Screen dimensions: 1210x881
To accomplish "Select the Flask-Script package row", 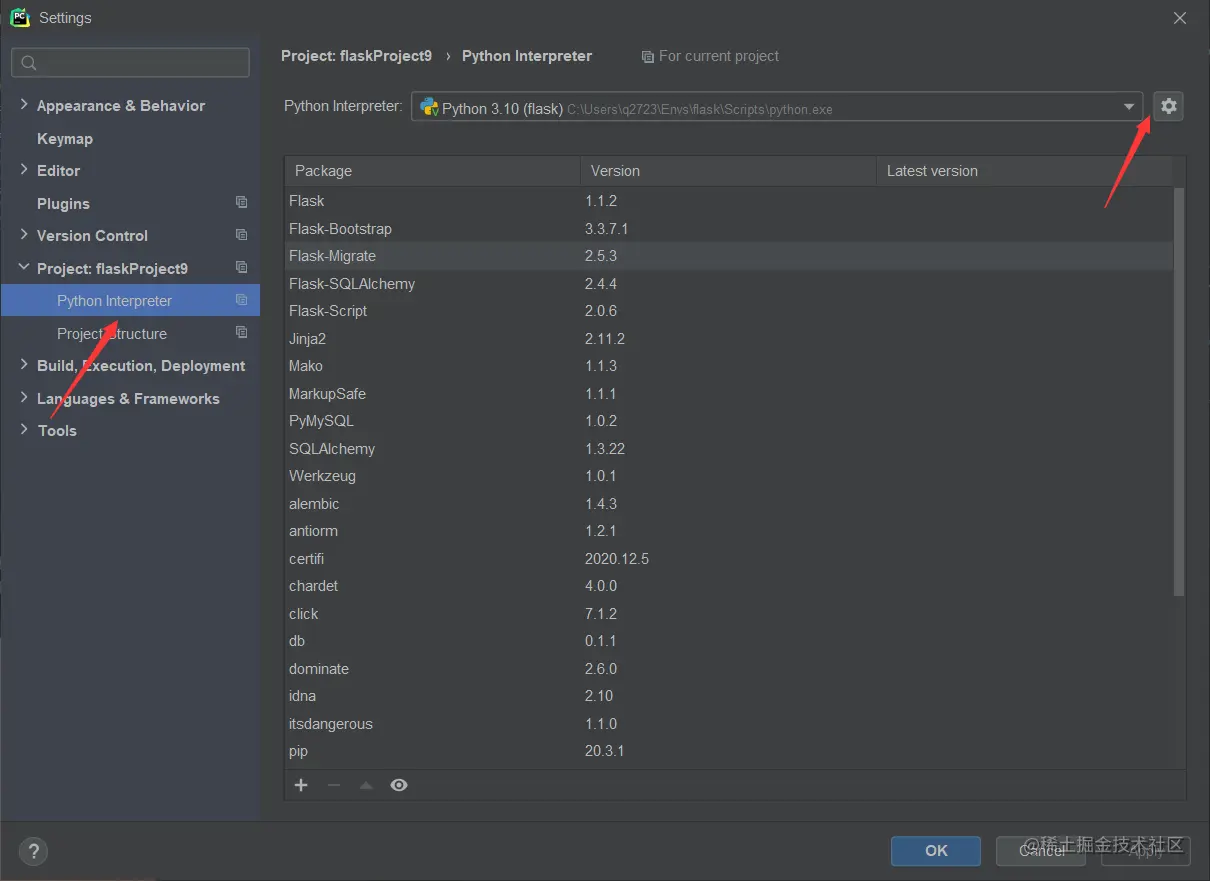I will pyautogui.click(x=729, y=311).
